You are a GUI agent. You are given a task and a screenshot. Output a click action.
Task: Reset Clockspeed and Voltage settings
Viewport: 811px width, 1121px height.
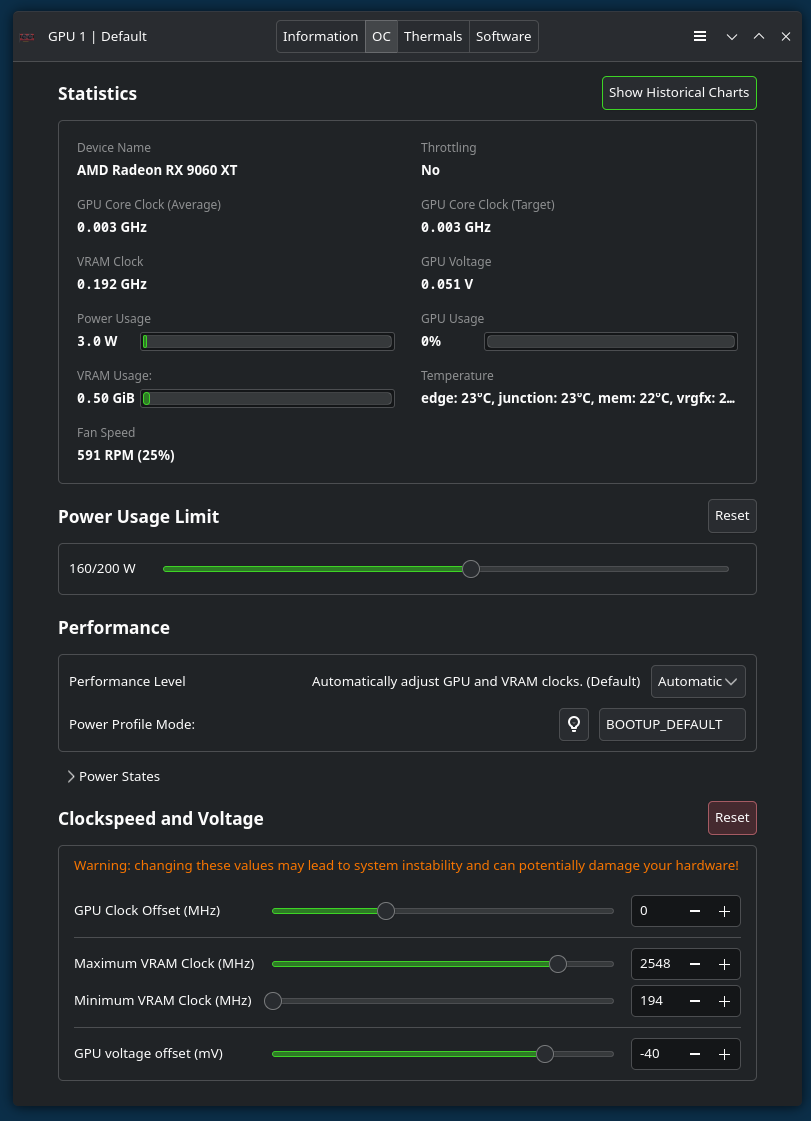click(x=732, y=818)
